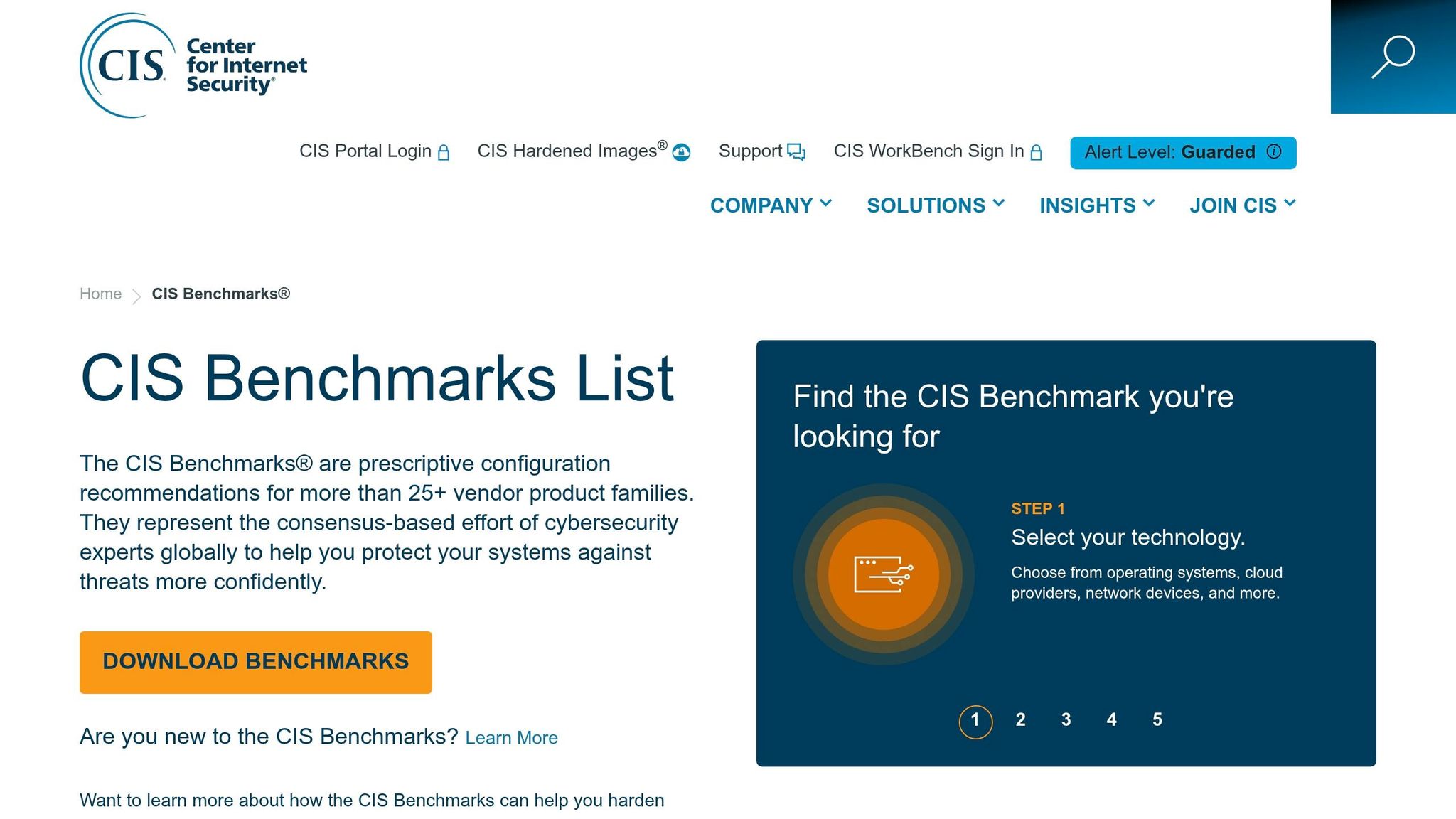Click the STEP 1 label

point(1038,509)
